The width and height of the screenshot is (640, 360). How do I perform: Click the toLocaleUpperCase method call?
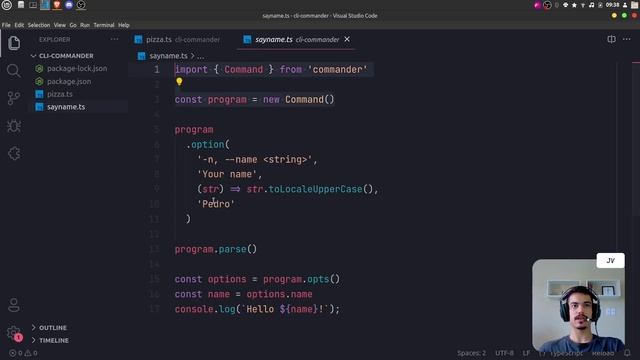pyautogui.click(x=315, y=189)
